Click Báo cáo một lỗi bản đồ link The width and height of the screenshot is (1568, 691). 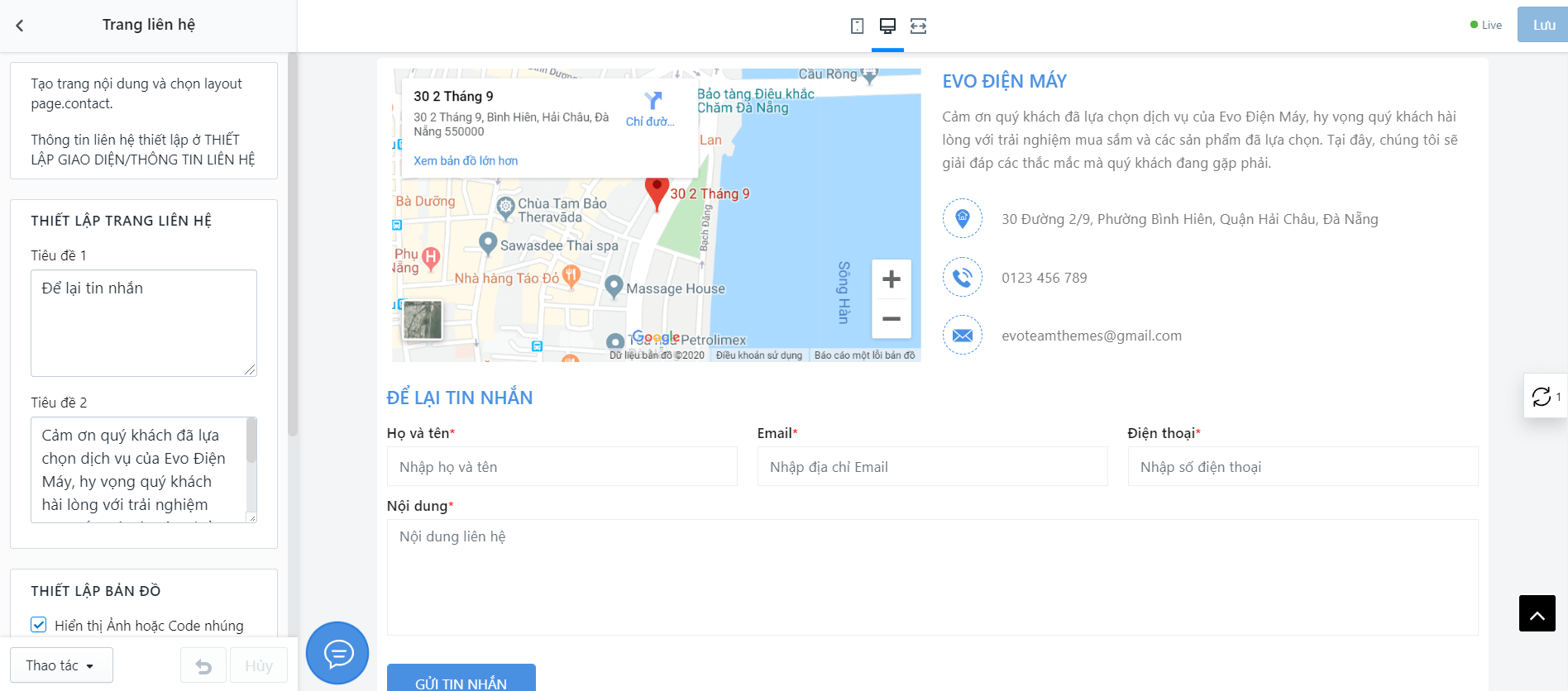point(865,355)
